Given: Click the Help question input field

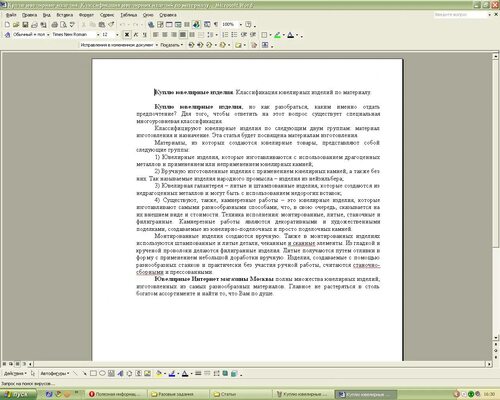Looking at the screenshot, I should tap(460, 15).
